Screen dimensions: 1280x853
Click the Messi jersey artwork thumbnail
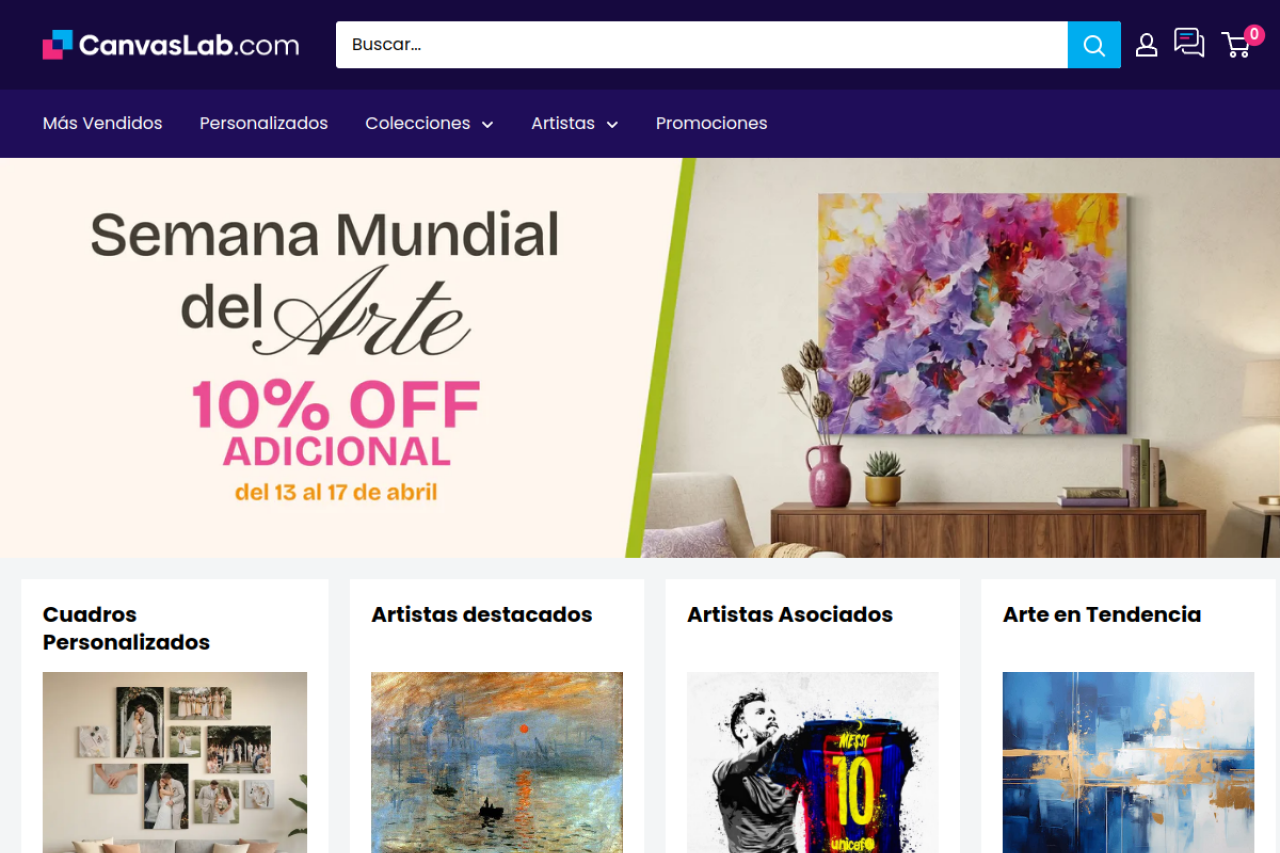(813, 762)
